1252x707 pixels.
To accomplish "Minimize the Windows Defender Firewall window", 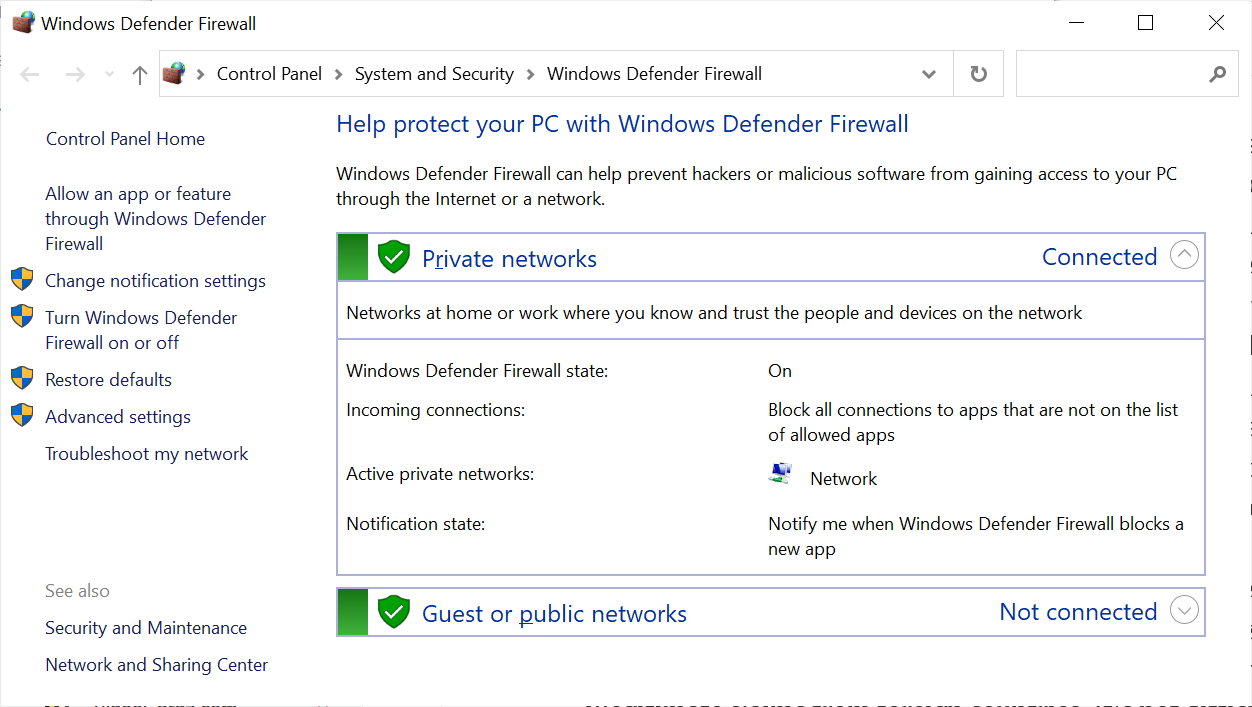I will [x=1076, y=23].
